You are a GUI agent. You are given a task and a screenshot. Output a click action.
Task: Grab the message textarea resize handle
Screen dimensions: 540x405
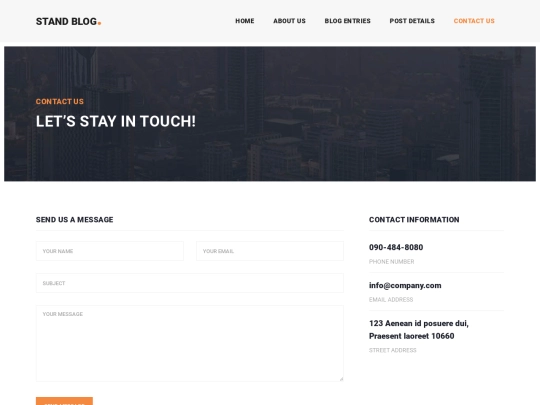click(x=341, y=379)
